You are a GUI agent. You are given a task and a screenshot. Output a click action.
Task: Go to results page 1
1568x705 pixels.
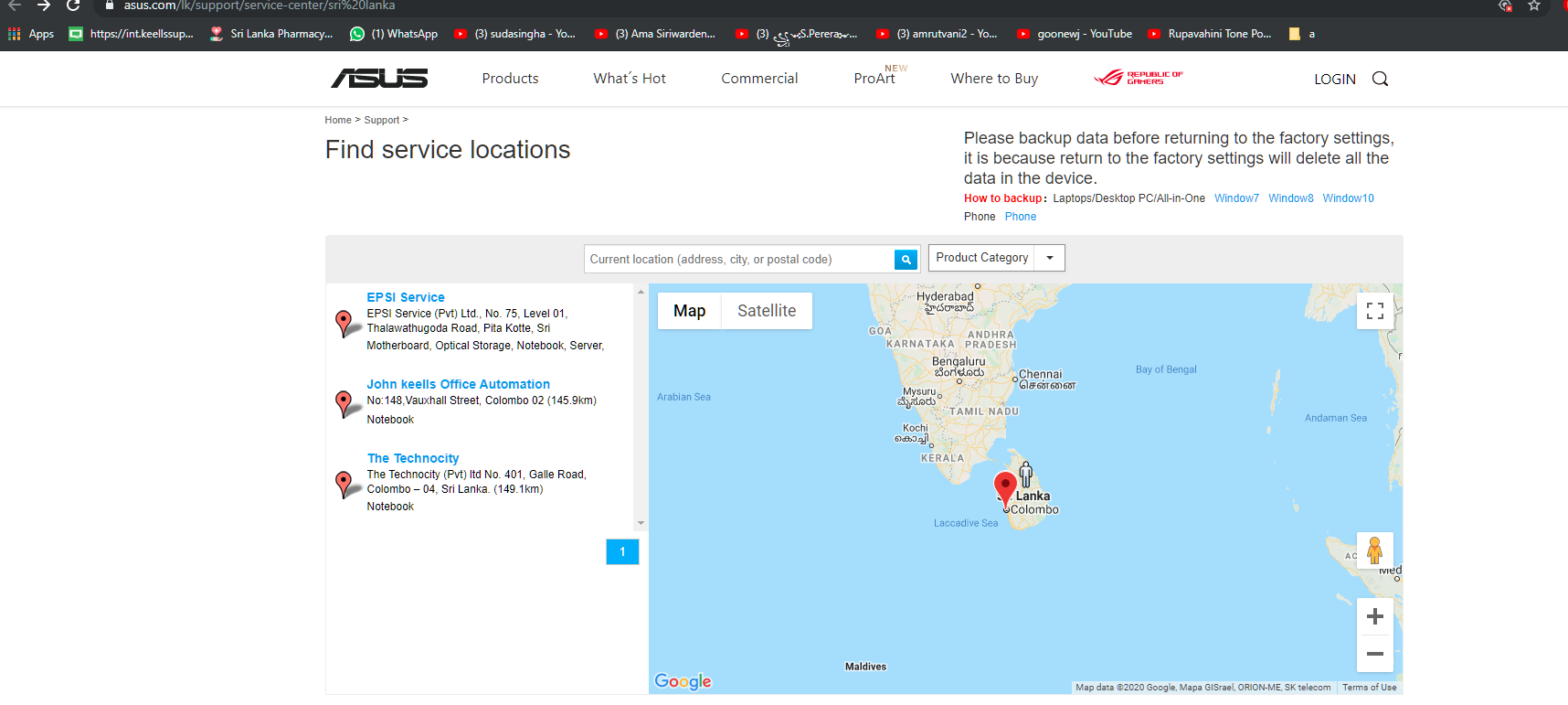coord(622,551)
